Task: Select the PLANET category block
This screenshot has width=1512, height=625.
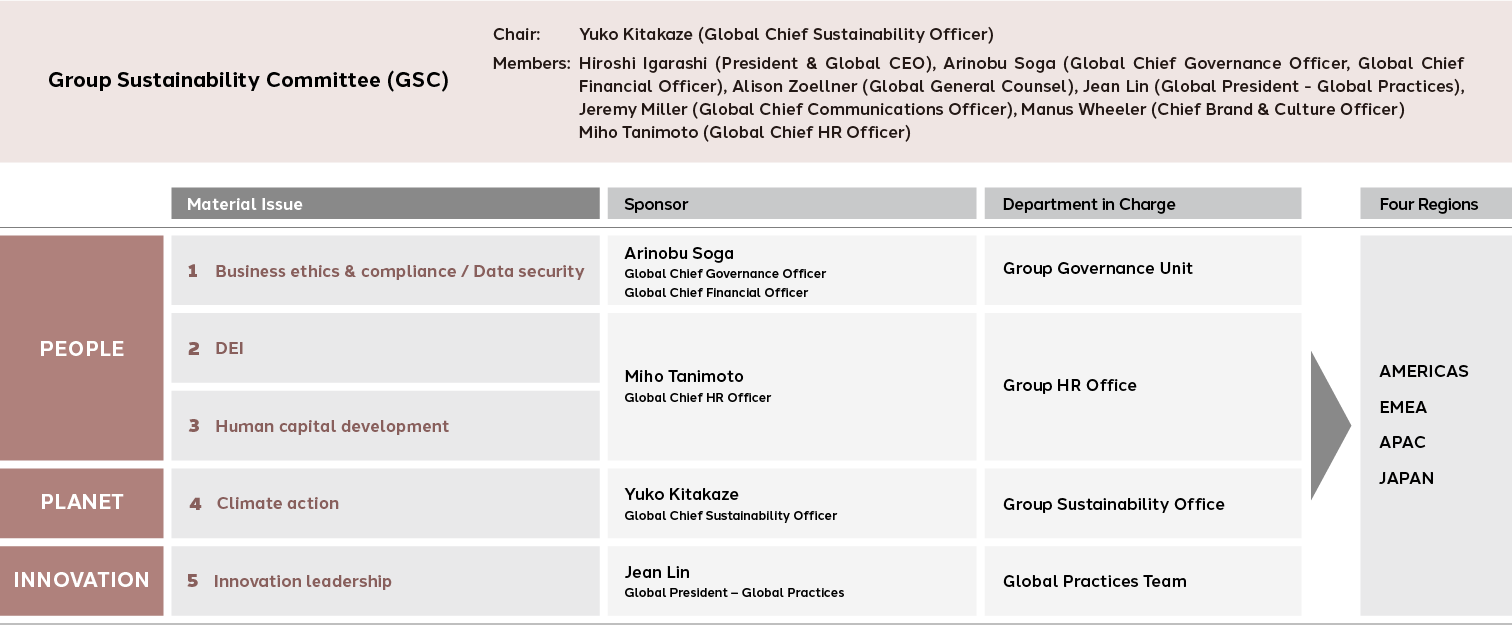Action: [82, 503]
